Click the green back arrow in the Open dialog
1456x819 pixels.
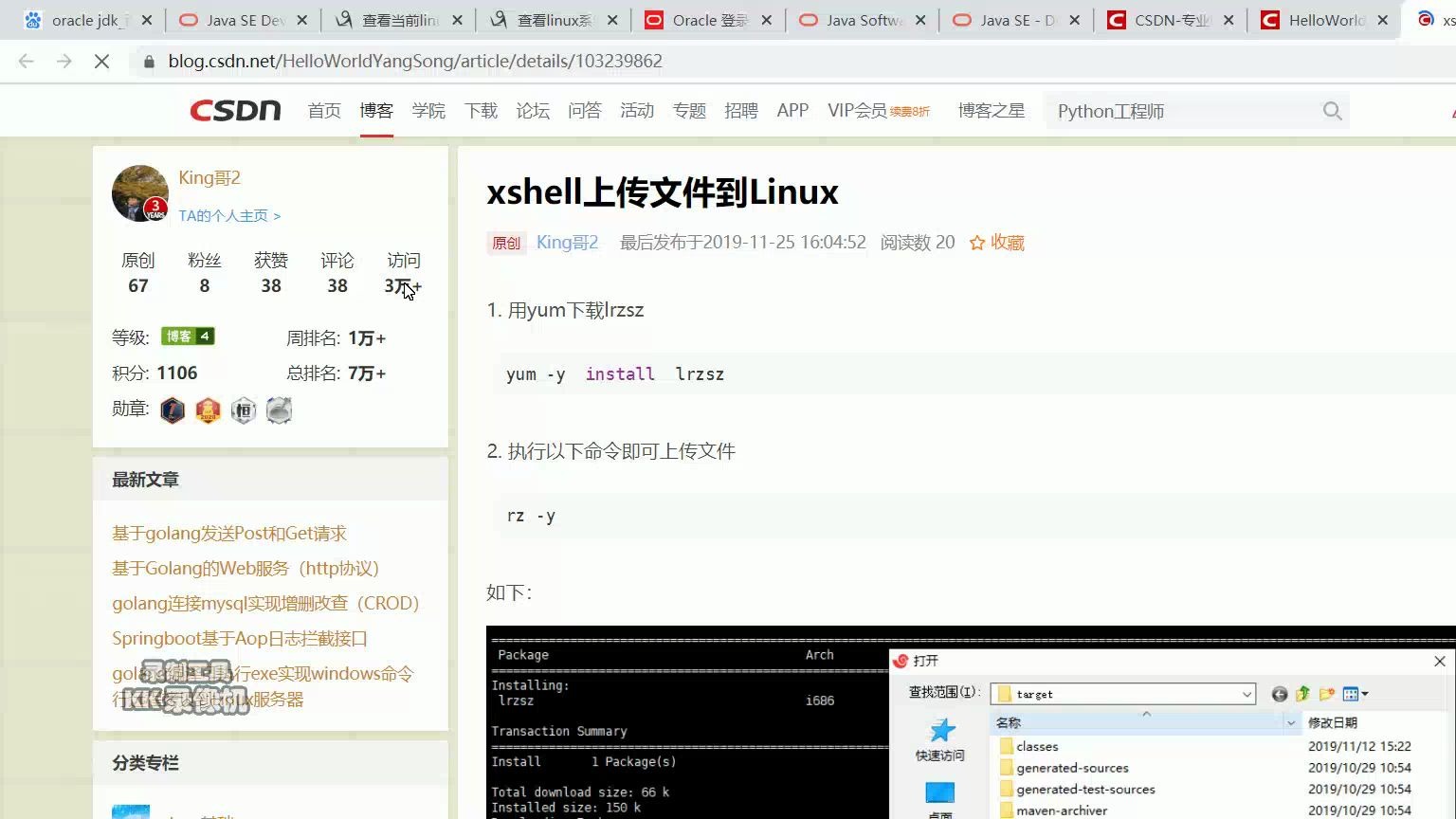pyautogui.click(x=1279, y=694)
